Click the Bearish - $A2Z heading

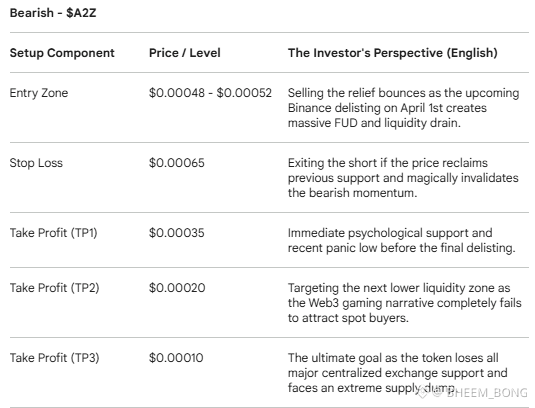pyautogui.click(x=53, y=13)
